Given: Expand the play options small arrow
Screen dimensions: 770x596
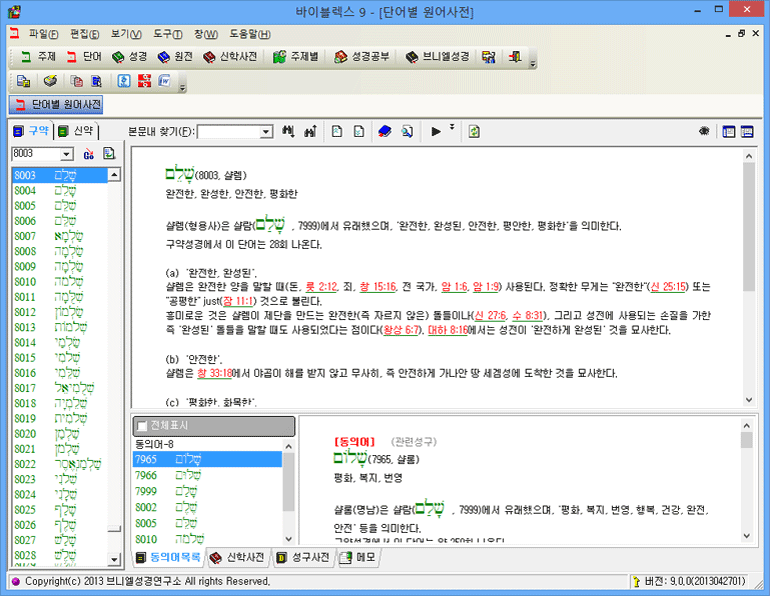Looking at the screenshot, I should click(x=452, y=127).
